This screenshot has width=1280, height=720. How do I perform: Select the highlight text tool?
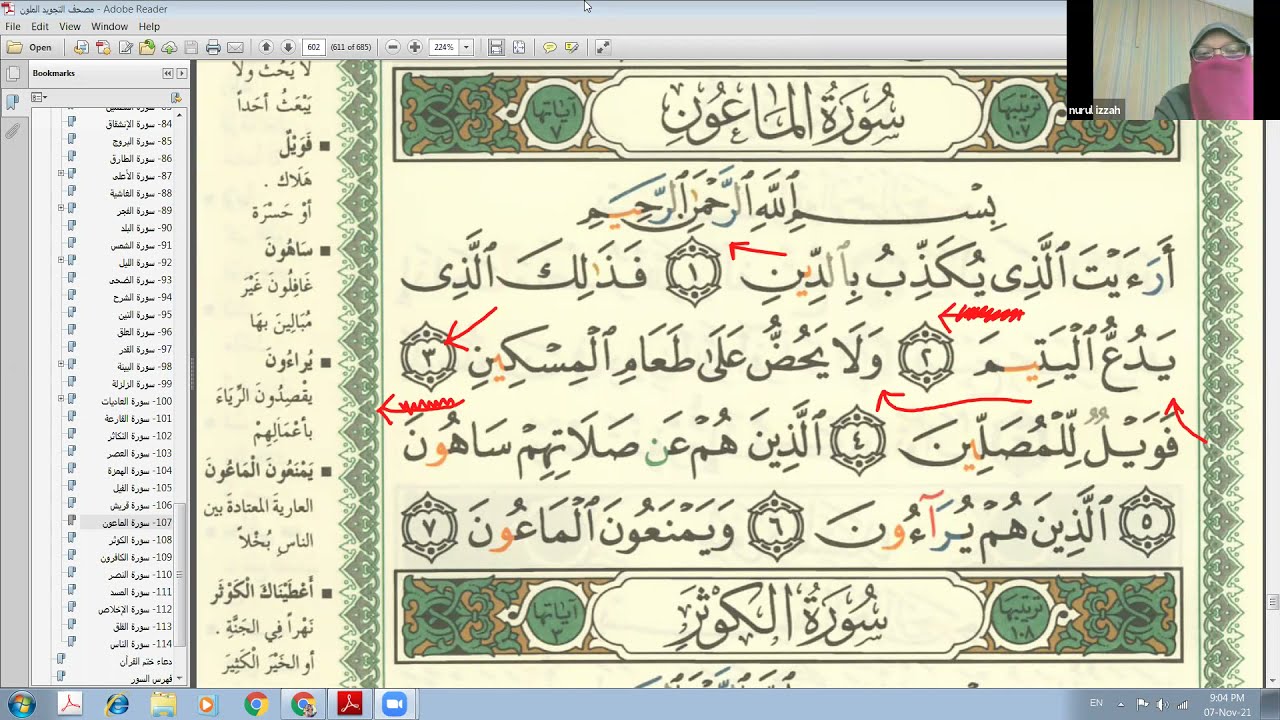pos(571,47)
